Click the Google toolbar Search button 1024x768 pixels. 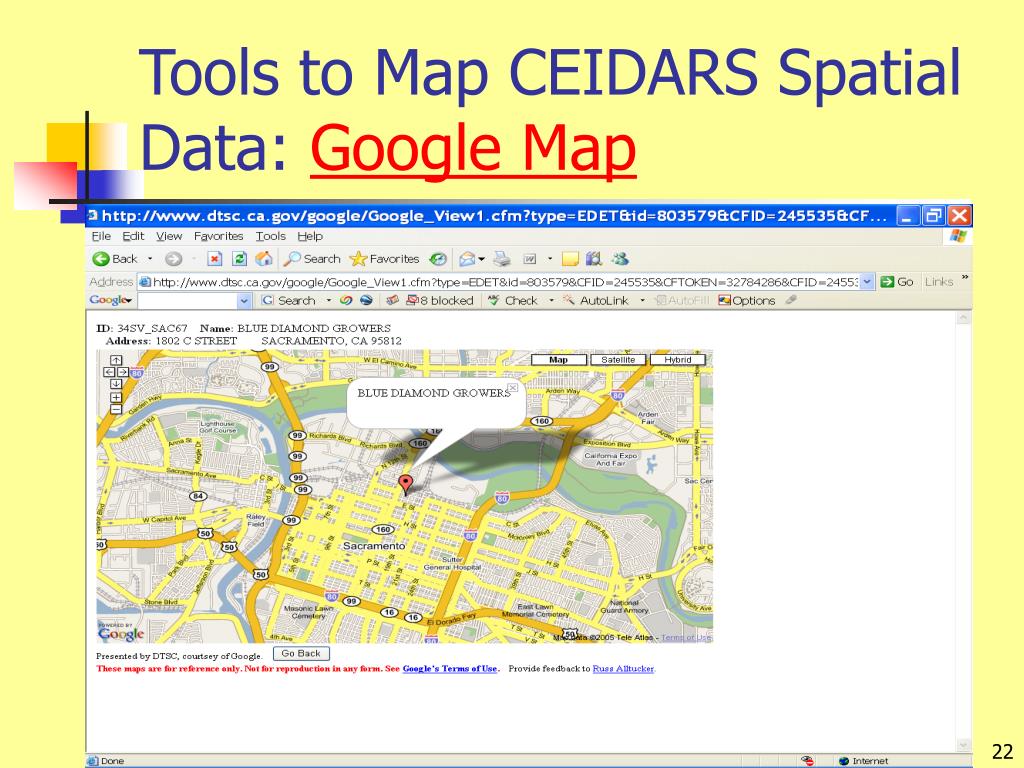pos(288,300)
